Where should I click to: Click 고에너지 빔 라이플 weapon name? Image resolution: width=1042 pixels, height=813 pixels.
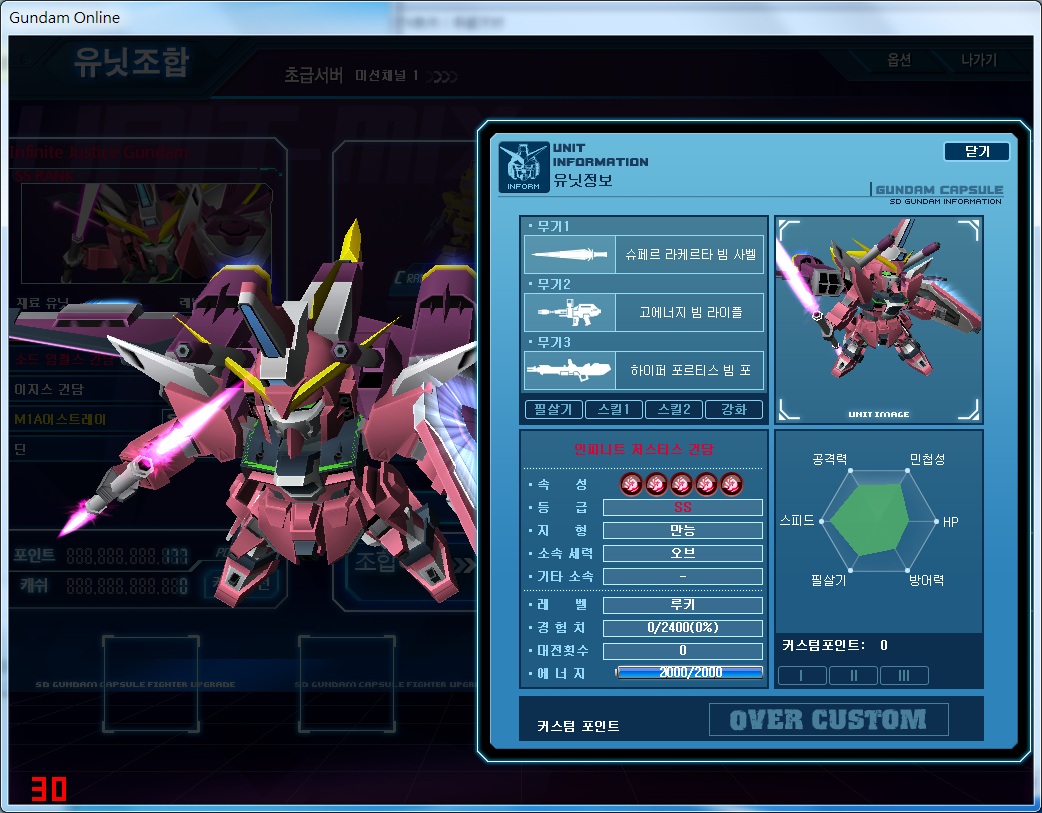[690, 312]
